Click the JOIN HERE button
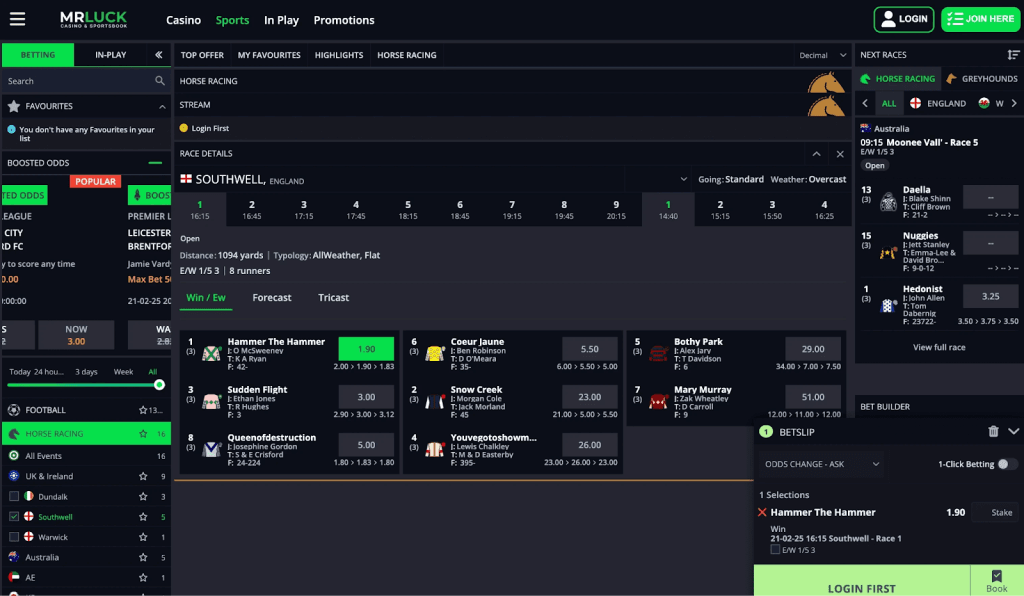The image size is (1024, 596). [980, 19]
